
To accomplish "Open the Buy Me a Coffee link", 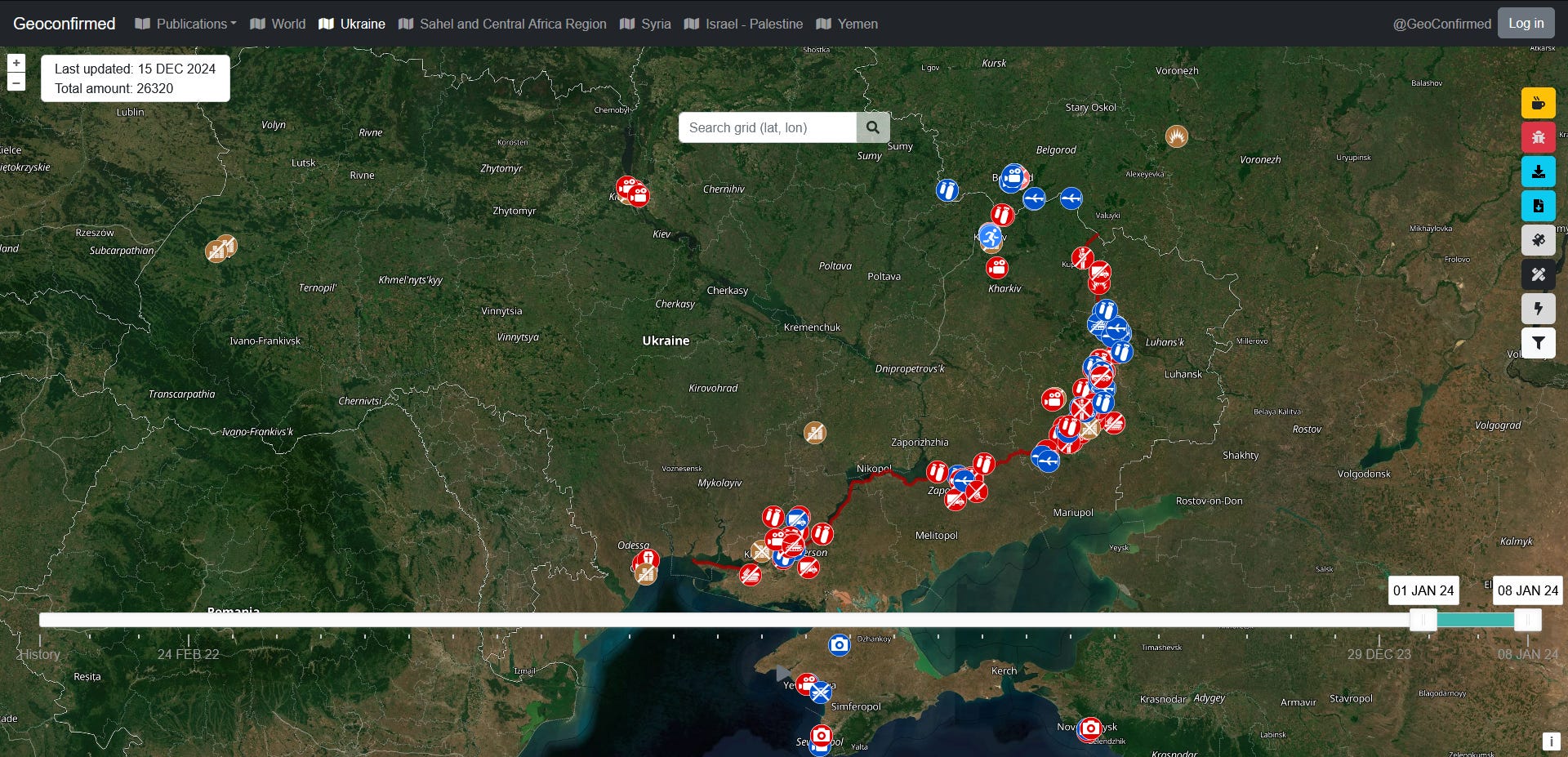I will coord(1539,103).
